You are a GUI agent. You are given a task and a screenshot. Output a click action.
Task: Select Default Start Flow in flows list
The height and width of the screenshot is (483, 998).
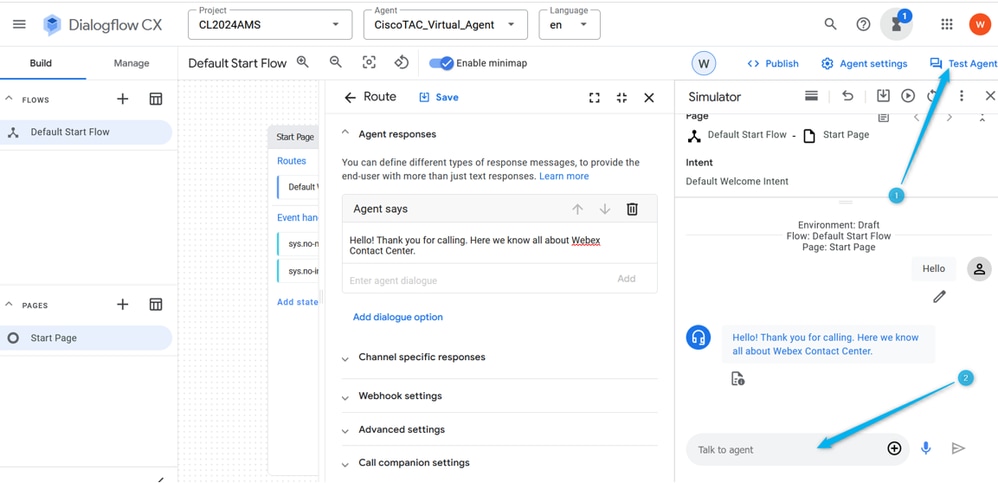pos(86,132)
